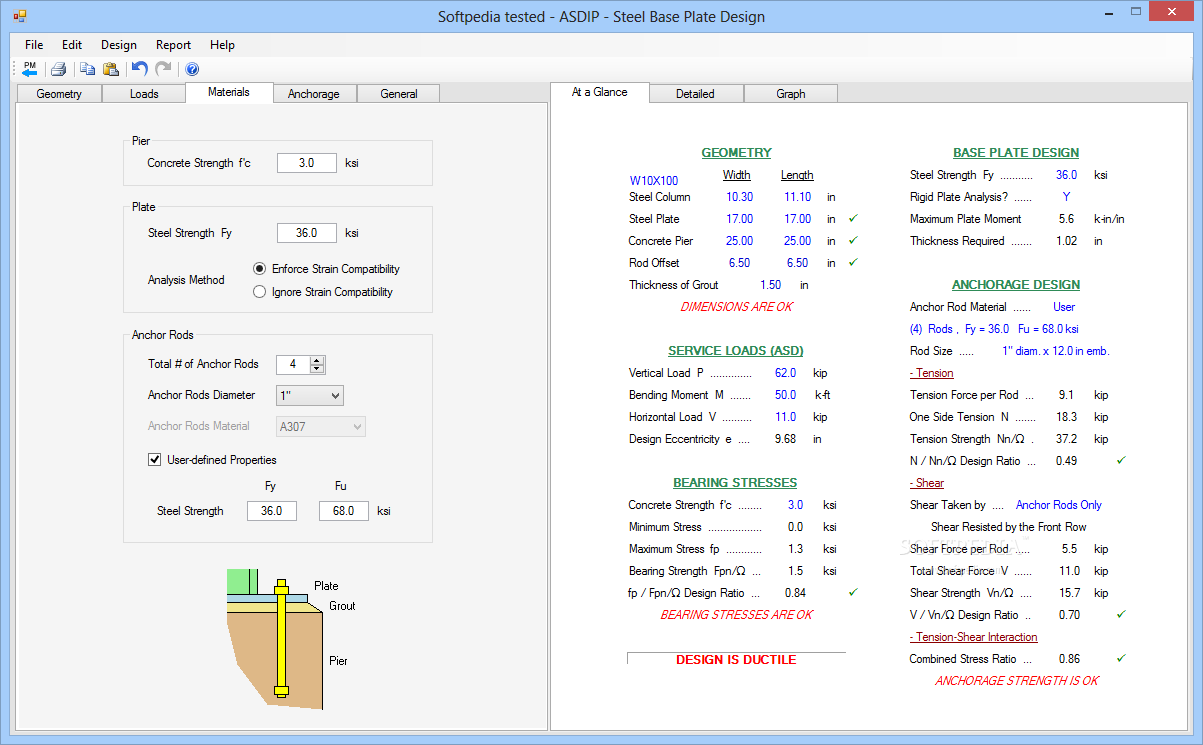
Task: Click the Rigid Plate Analysis value Y
Action: [1067, 197]
